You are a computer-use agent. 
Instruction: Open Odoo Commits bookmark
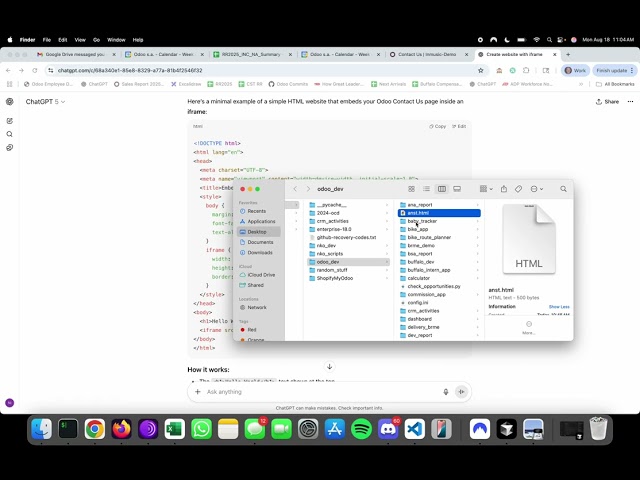(288, 84)
